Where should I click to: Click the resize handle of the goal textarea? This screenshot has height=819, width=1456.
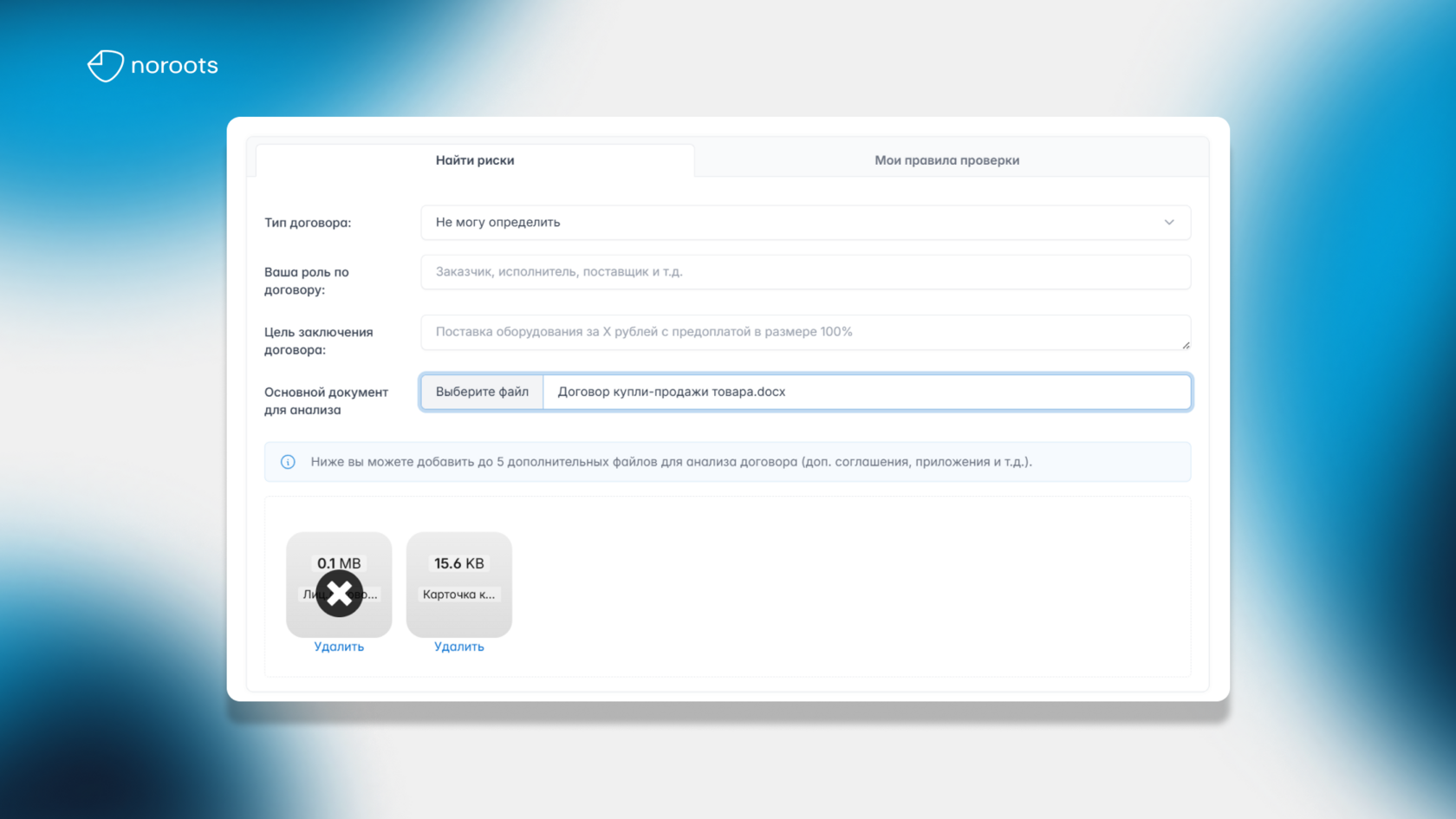[1185, 345]
